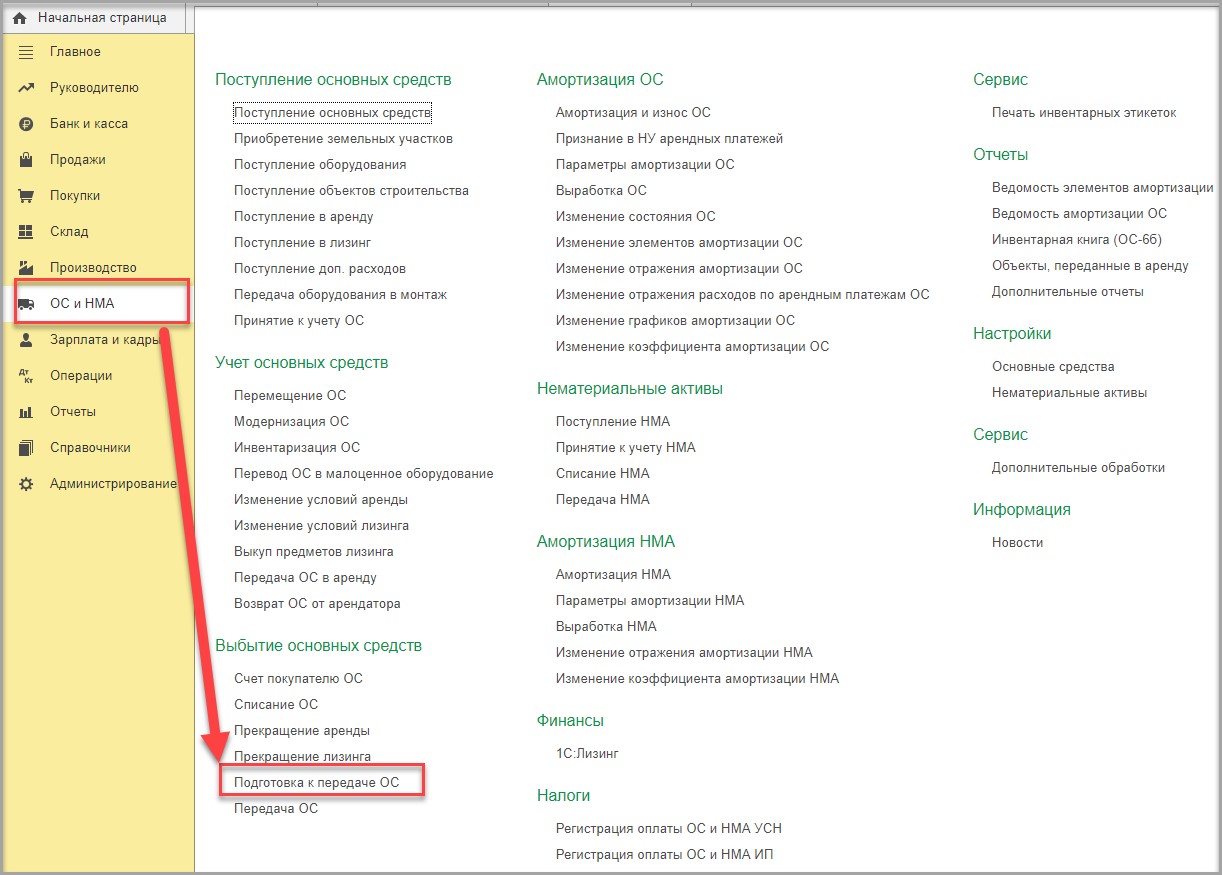Open Поступление основных средств link
1222x875 pixels.
tap(332, 113)
